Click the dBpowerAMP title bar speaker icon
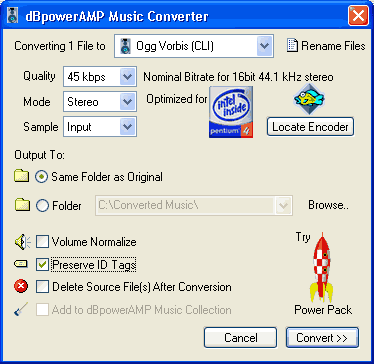 click(12, 16)
